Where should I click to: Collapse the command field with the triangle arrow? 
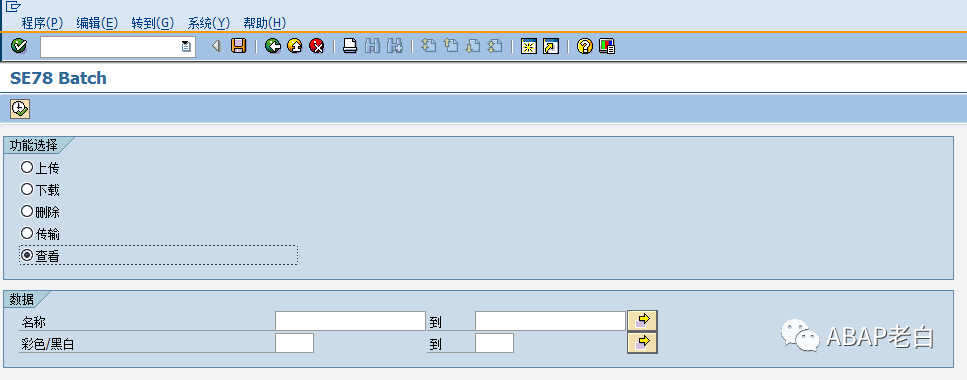pos(216,46)
